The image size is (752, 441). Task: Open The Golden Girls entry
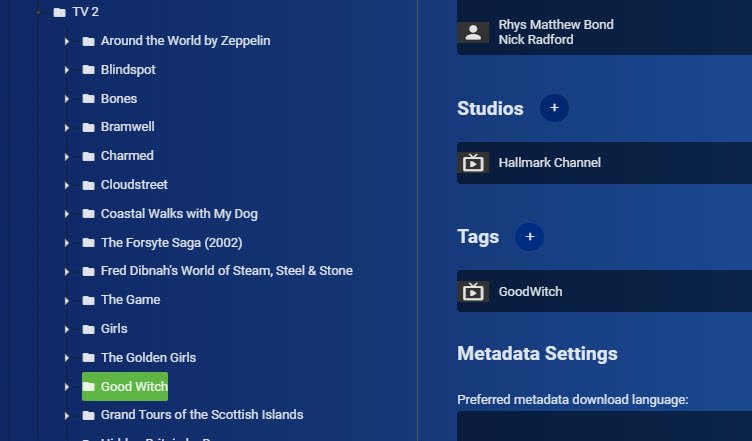pos(148,358)
